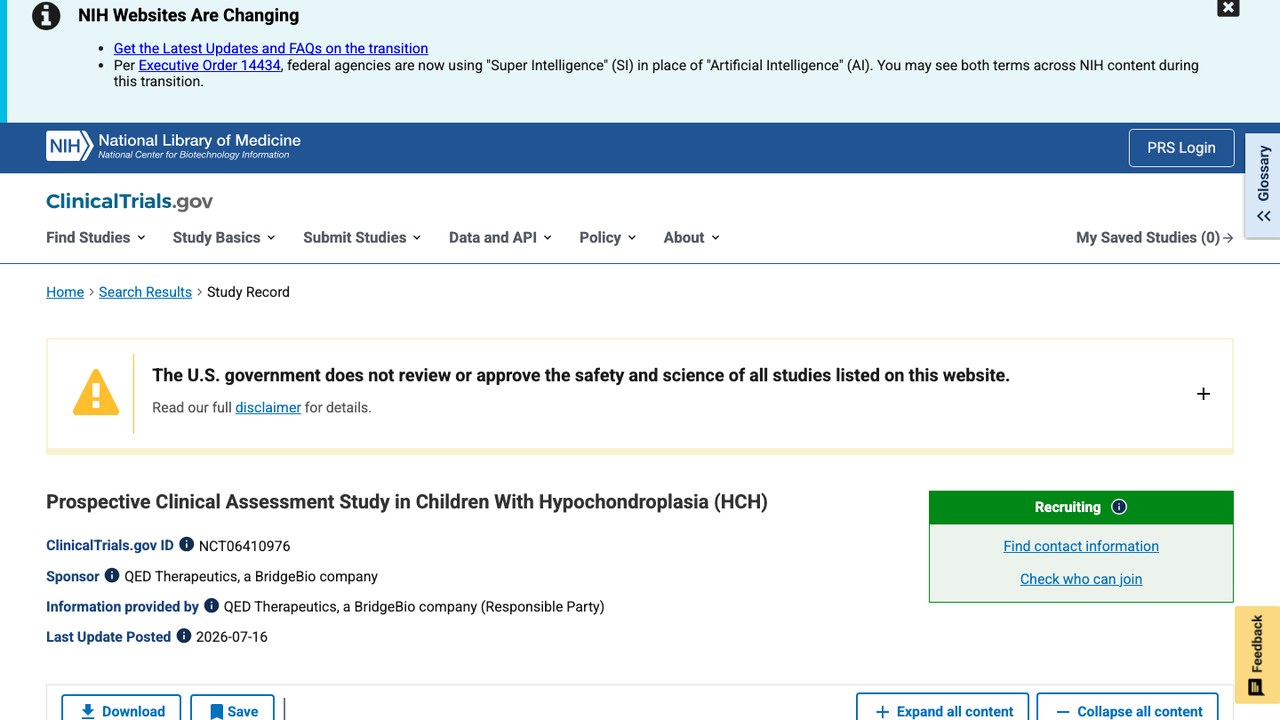Viewport: 1280px width, 720px height.
Task: Click info icon beside ClinicalTrials.gov ID
Action: coord(186,545)
